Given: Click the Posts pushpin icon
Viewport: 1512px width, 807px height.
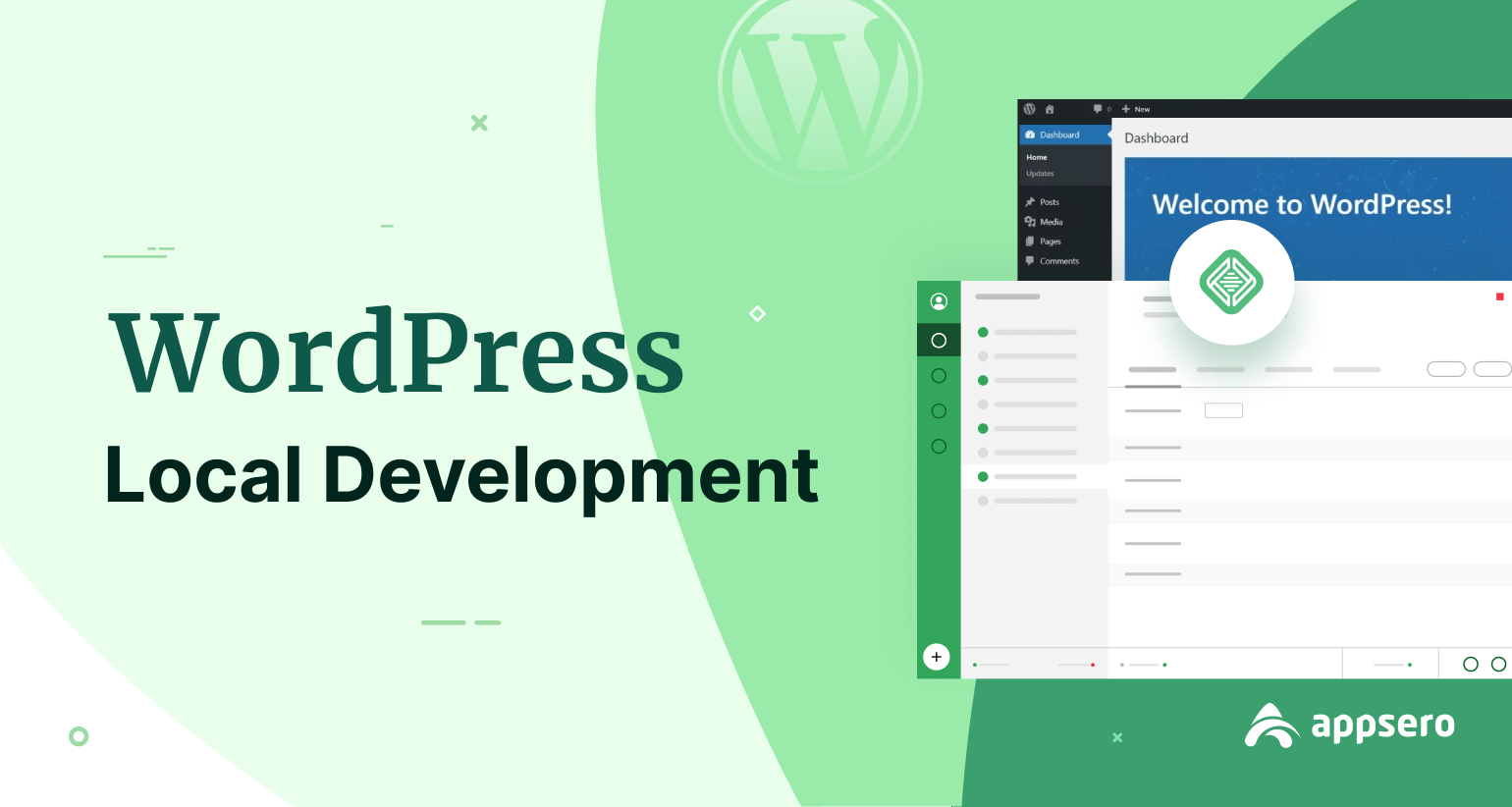Looking at the screenshot, I should coord(1030,202).
